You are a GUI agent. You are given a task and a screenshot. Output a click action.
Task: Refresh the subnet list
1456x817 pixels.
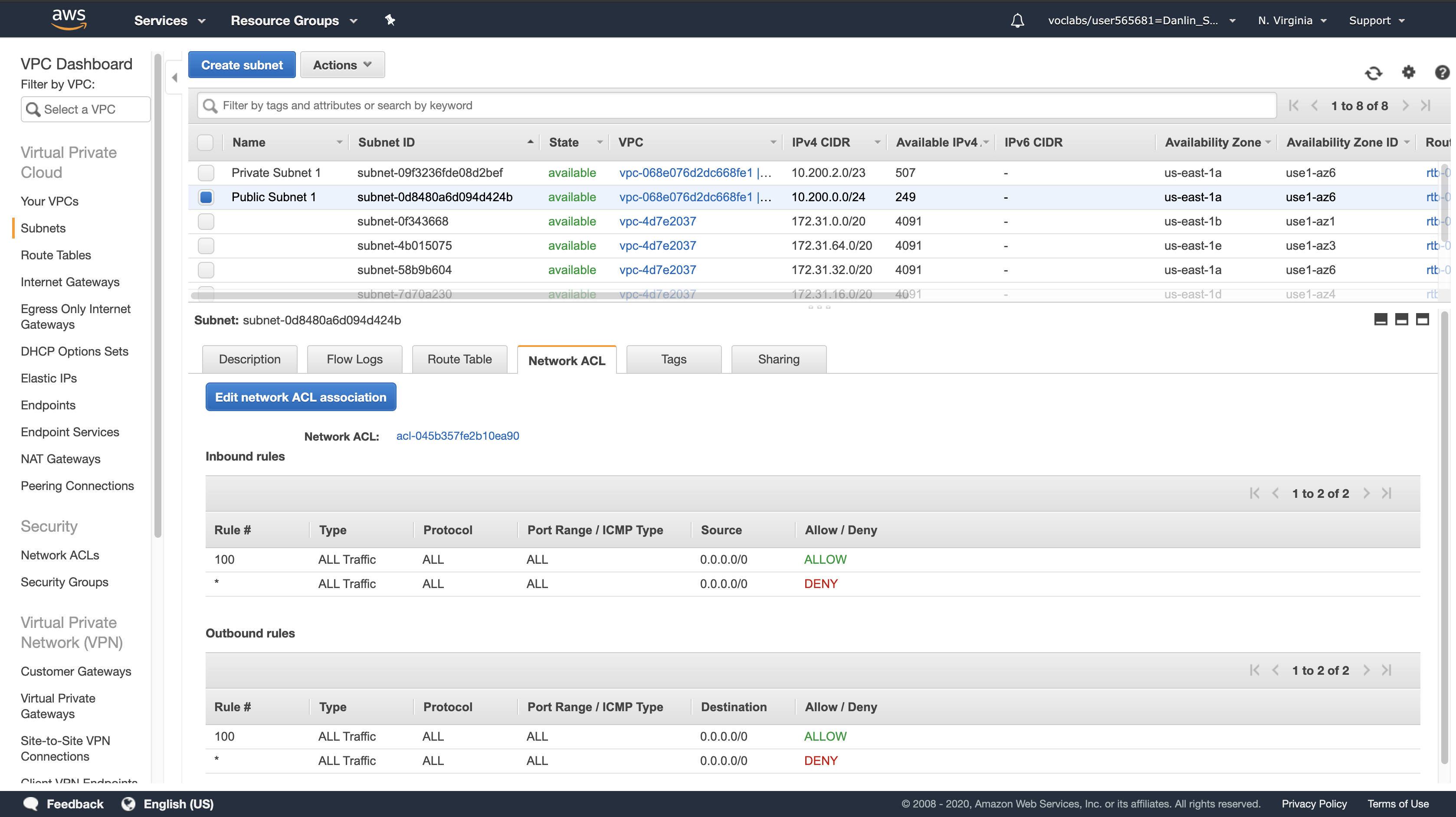click(x=1374, y=73)
